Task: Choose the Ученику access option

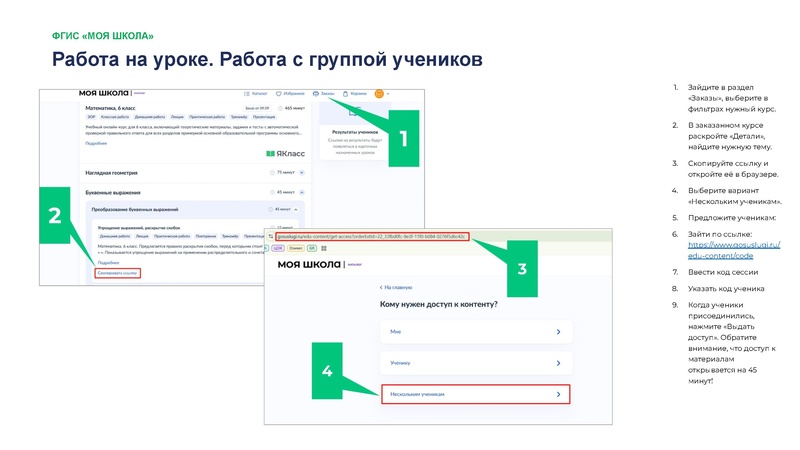Action: click(x=476, y=363)
